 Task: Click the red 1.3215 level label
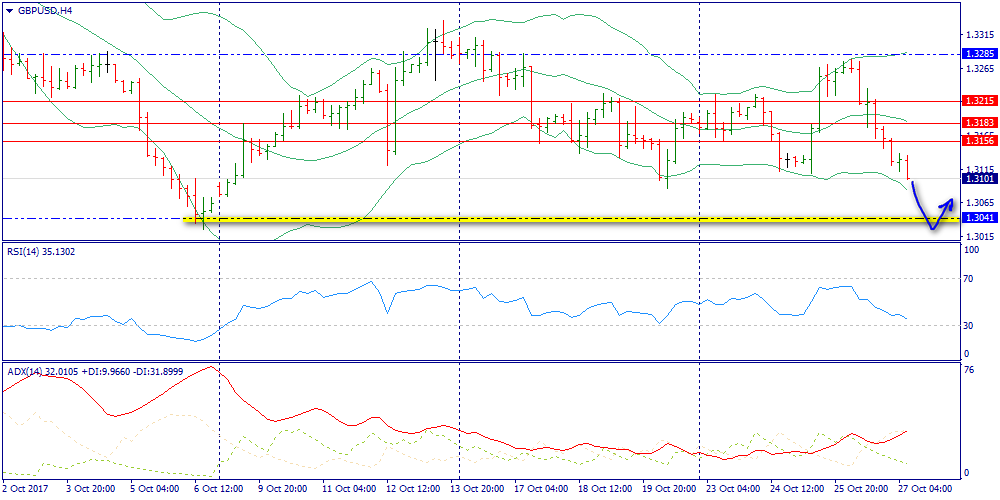978,101
